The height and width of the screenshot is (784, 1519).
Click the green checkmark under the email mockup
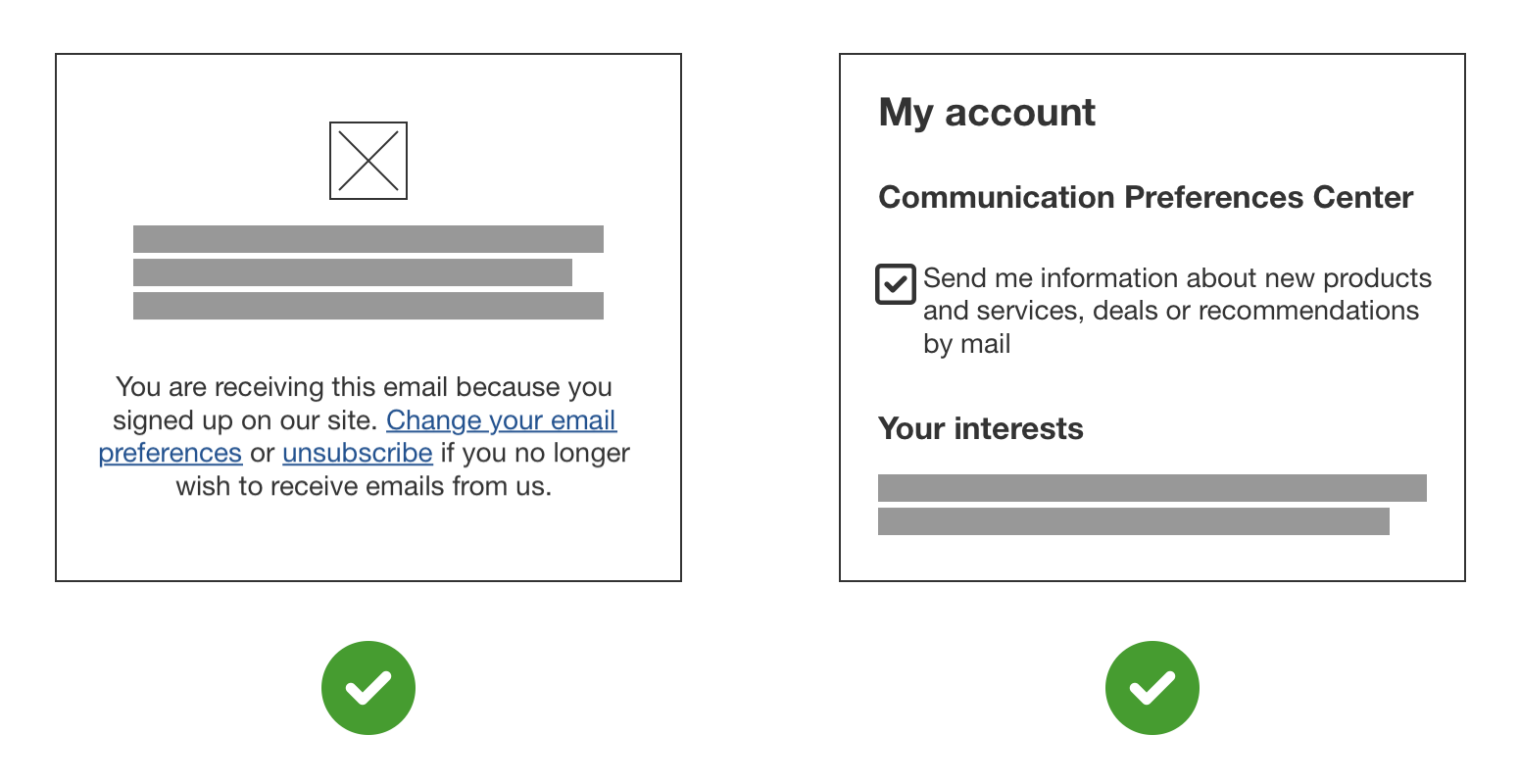[368, 687]
